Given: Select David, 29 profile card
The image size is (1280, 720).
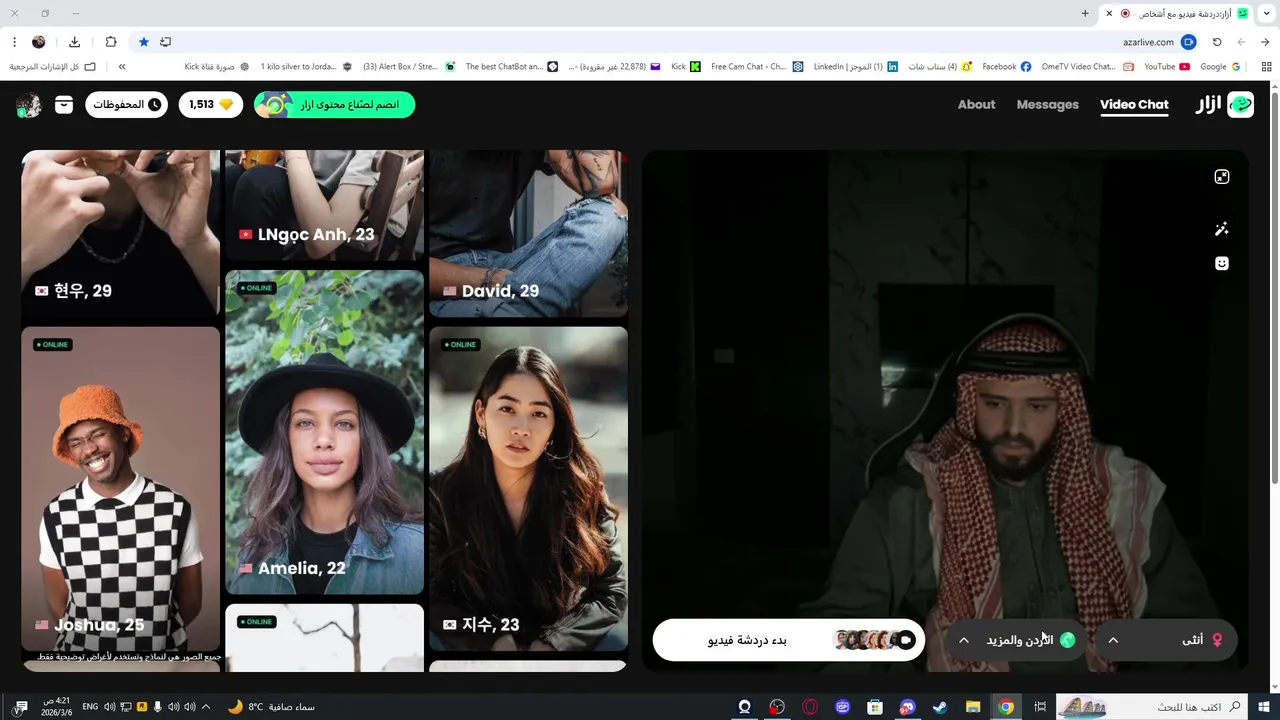Looking at the screenshot, I should click(x=529, y=233).
